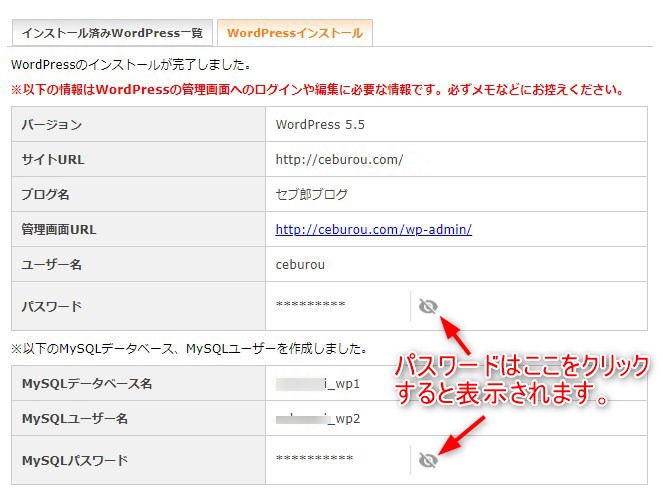Reveal the WordPress password with the eye icon
The width and height of the screenshot is (663, 490).
[428, 306]
